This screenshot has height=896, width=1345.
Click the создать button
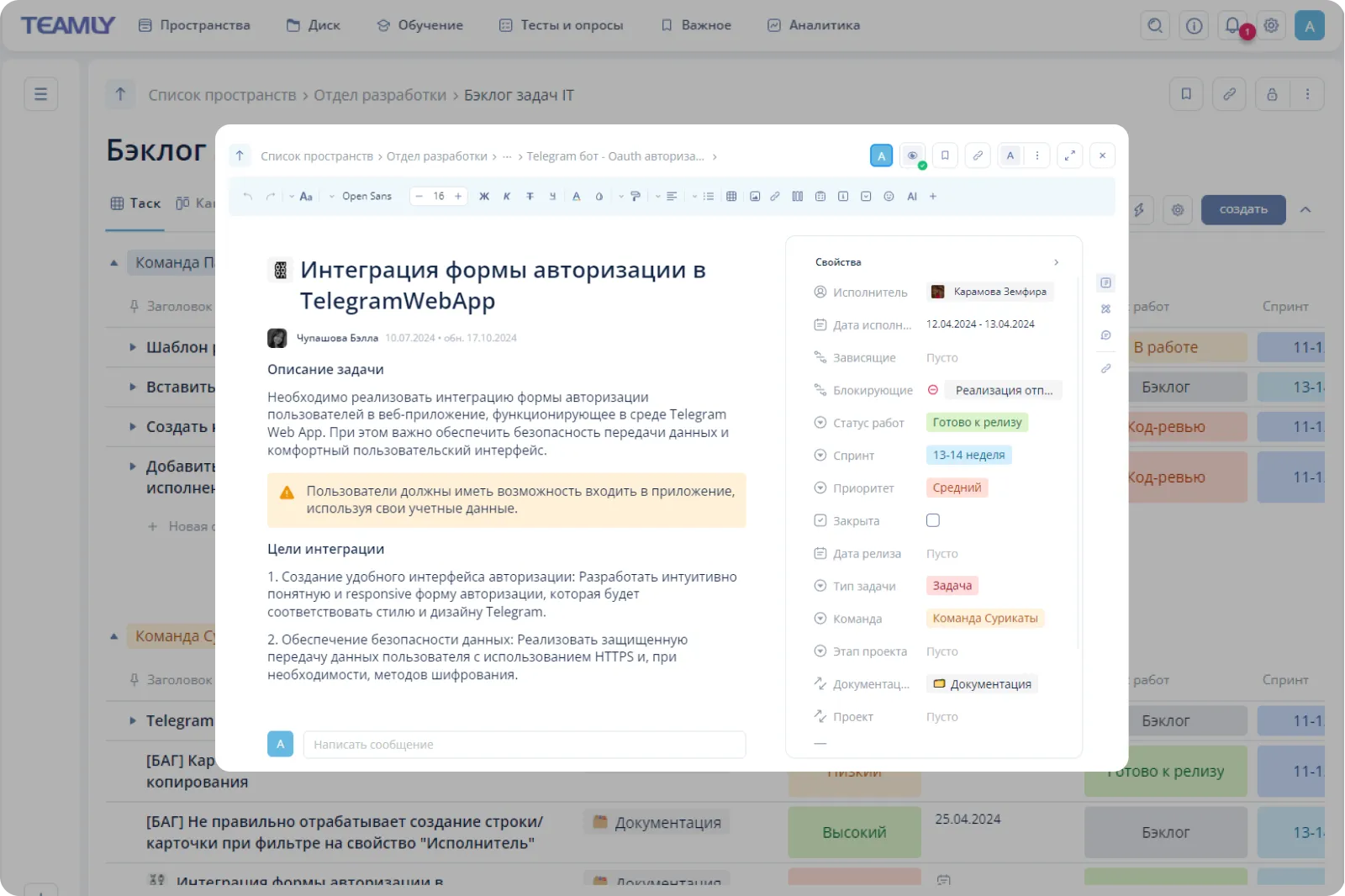1243,209
